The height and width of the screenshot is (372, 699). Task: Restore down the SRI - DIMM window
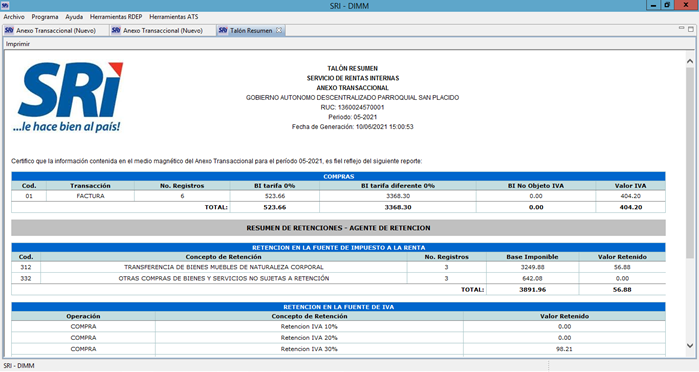click(x=667, y=5)
